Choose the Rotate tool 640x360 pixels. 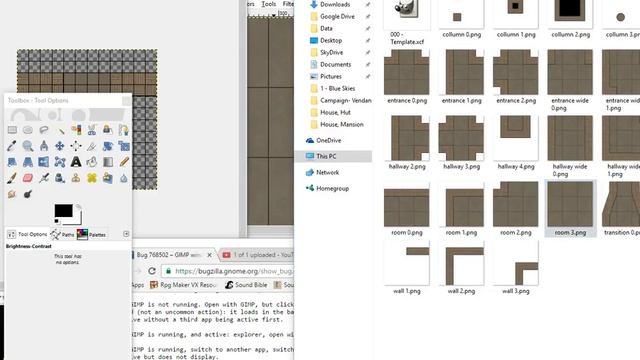[x=108, y=146]
